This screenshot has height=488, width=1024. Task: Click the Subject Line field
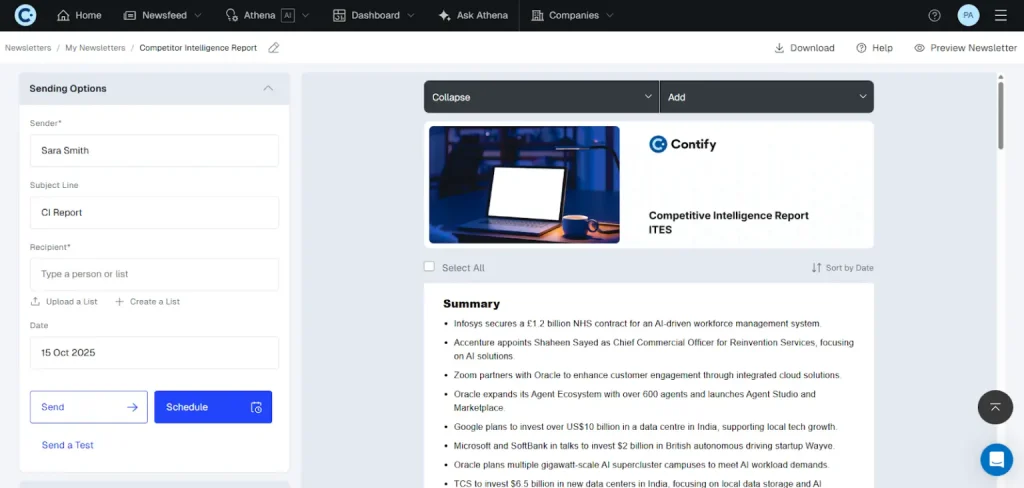154,212
